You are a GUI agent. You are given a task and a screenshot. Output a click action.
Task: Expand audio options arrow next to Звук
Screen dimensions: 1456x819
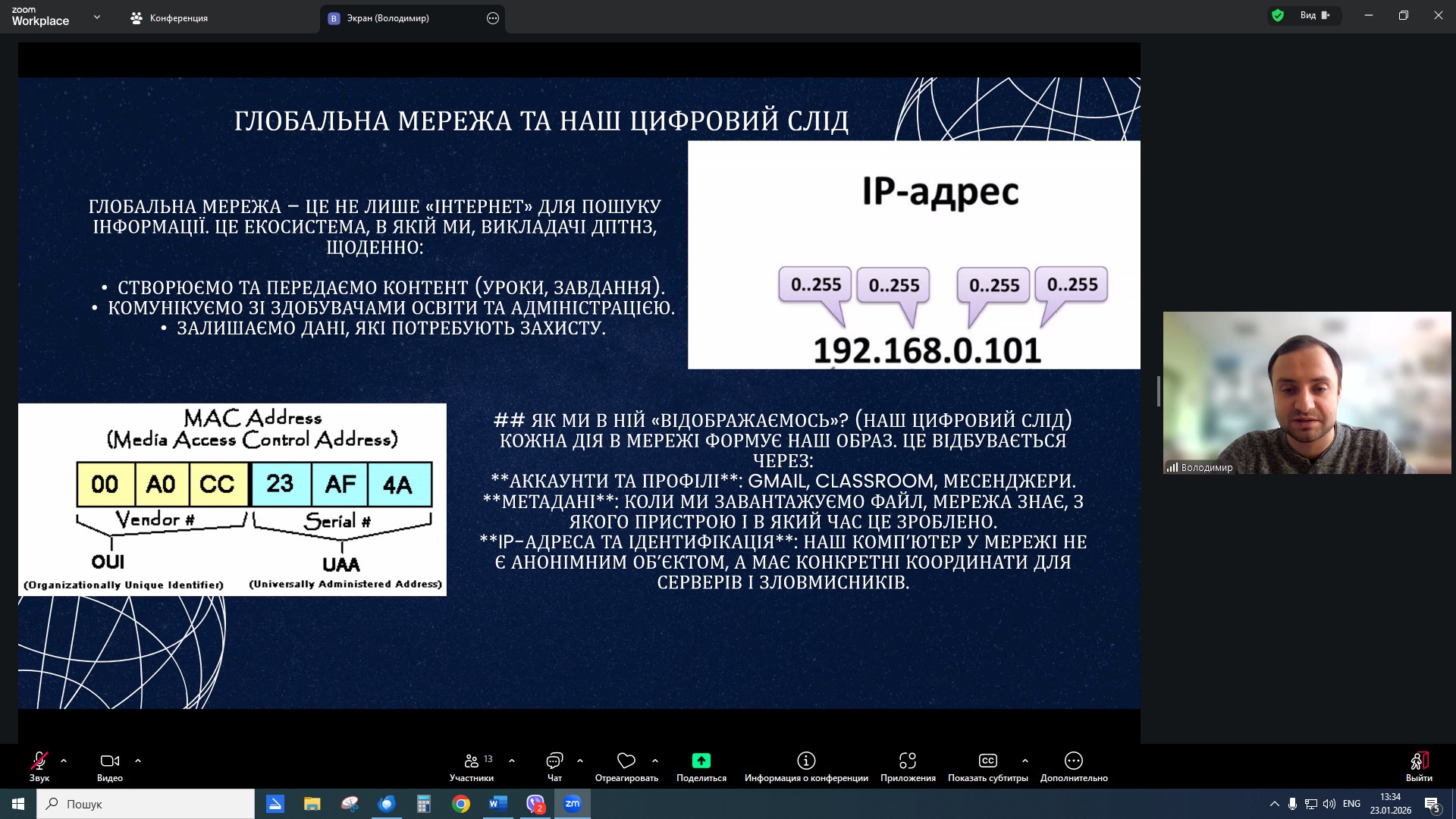(x=64, y=761)
